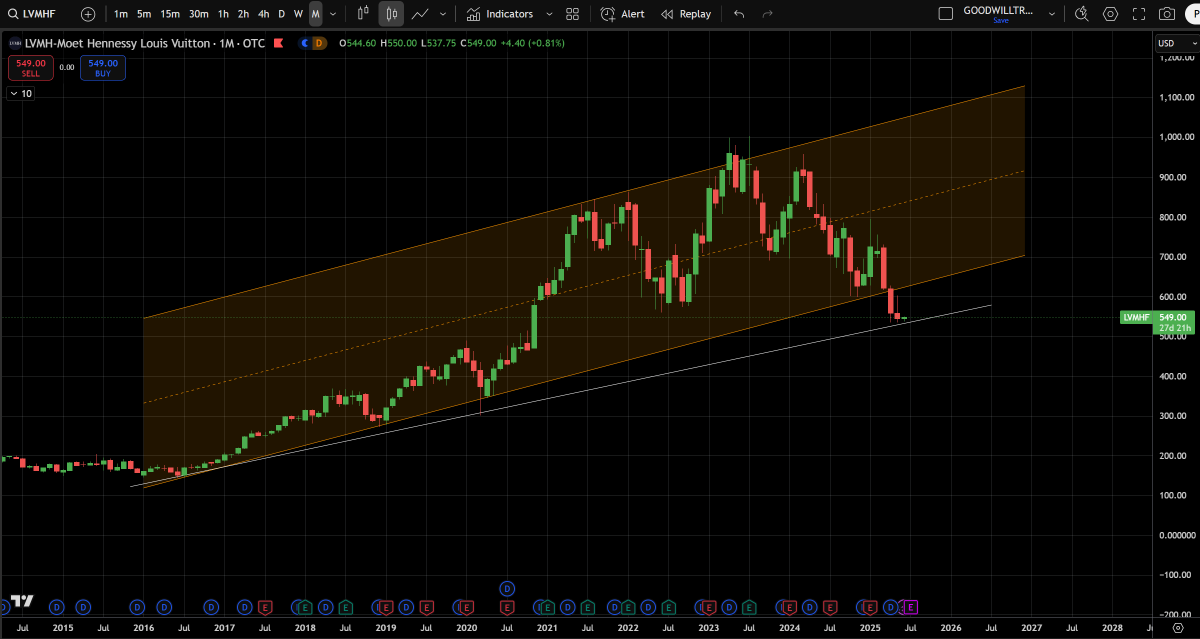Undo the last chart action
This screenshot has width=1200, height=639.
[739, 14]
